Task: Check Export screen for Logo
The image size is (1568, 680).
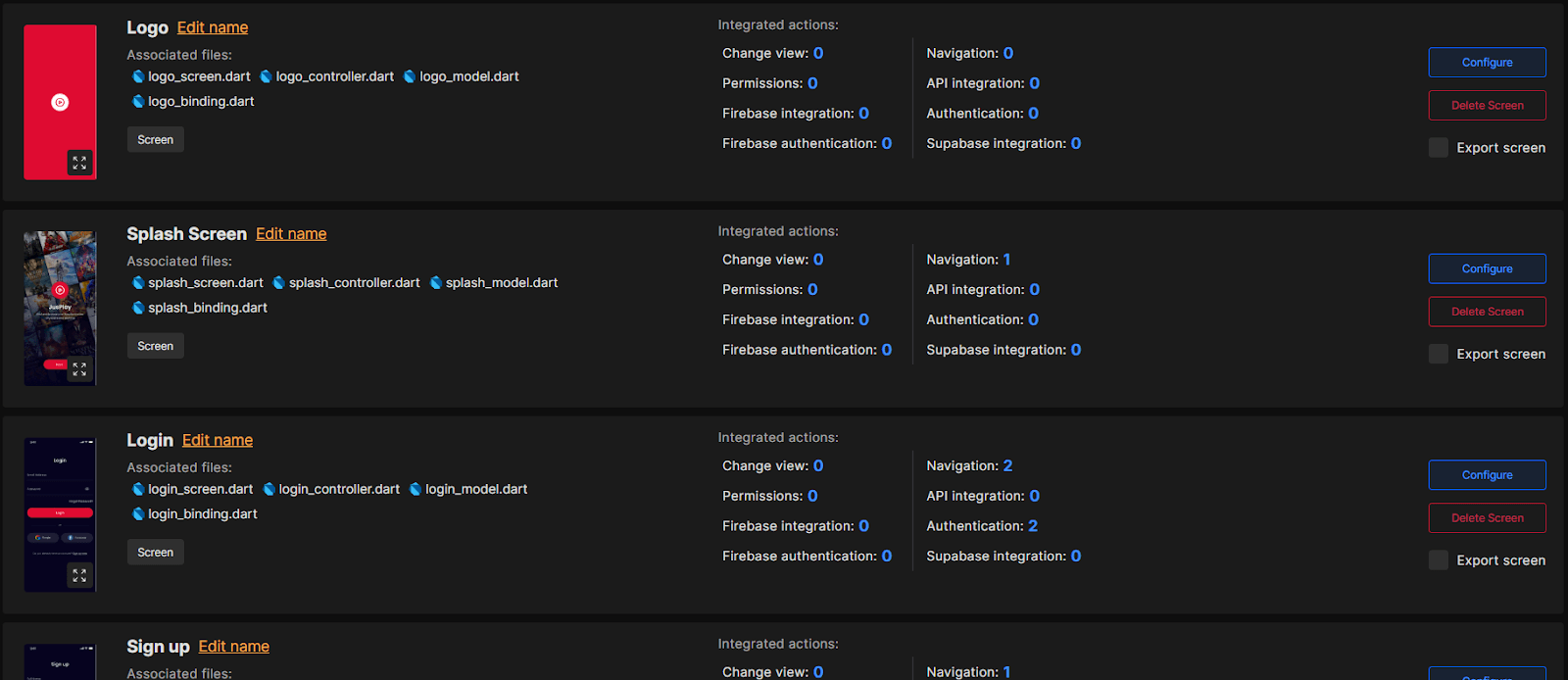Action: coord(1439,148)
